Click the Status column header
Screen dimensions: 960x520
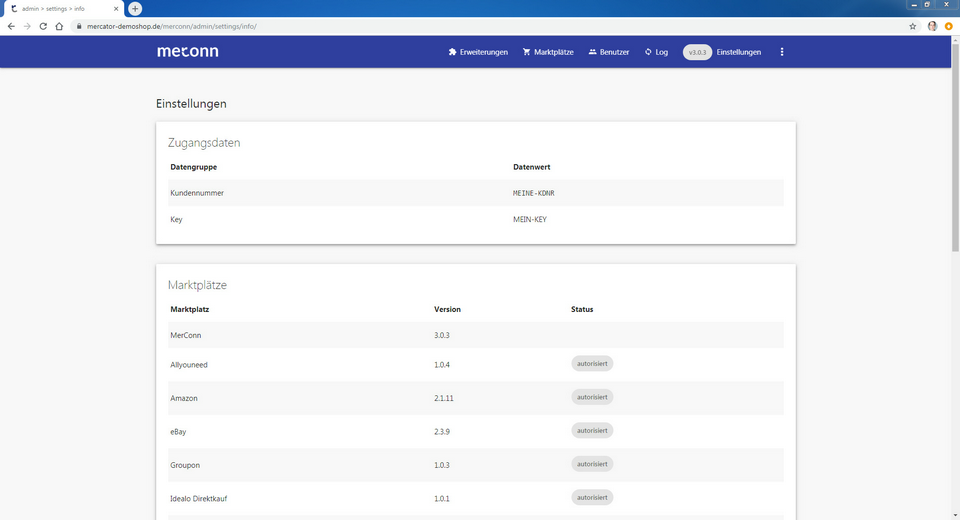[x=582, y=309]
